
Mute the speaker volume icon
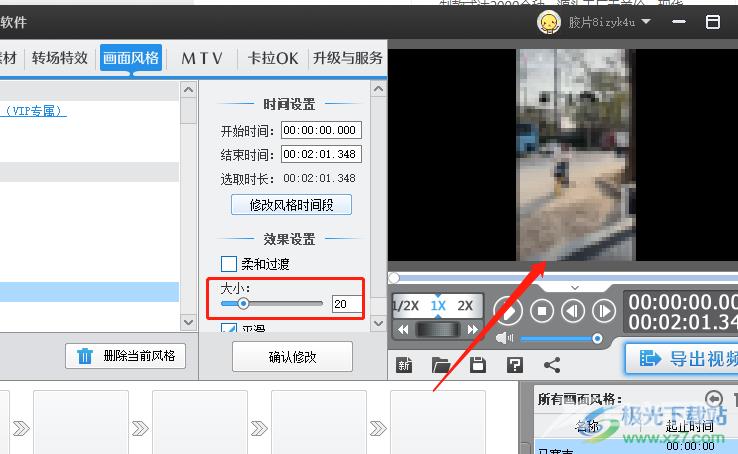point(505,338)
